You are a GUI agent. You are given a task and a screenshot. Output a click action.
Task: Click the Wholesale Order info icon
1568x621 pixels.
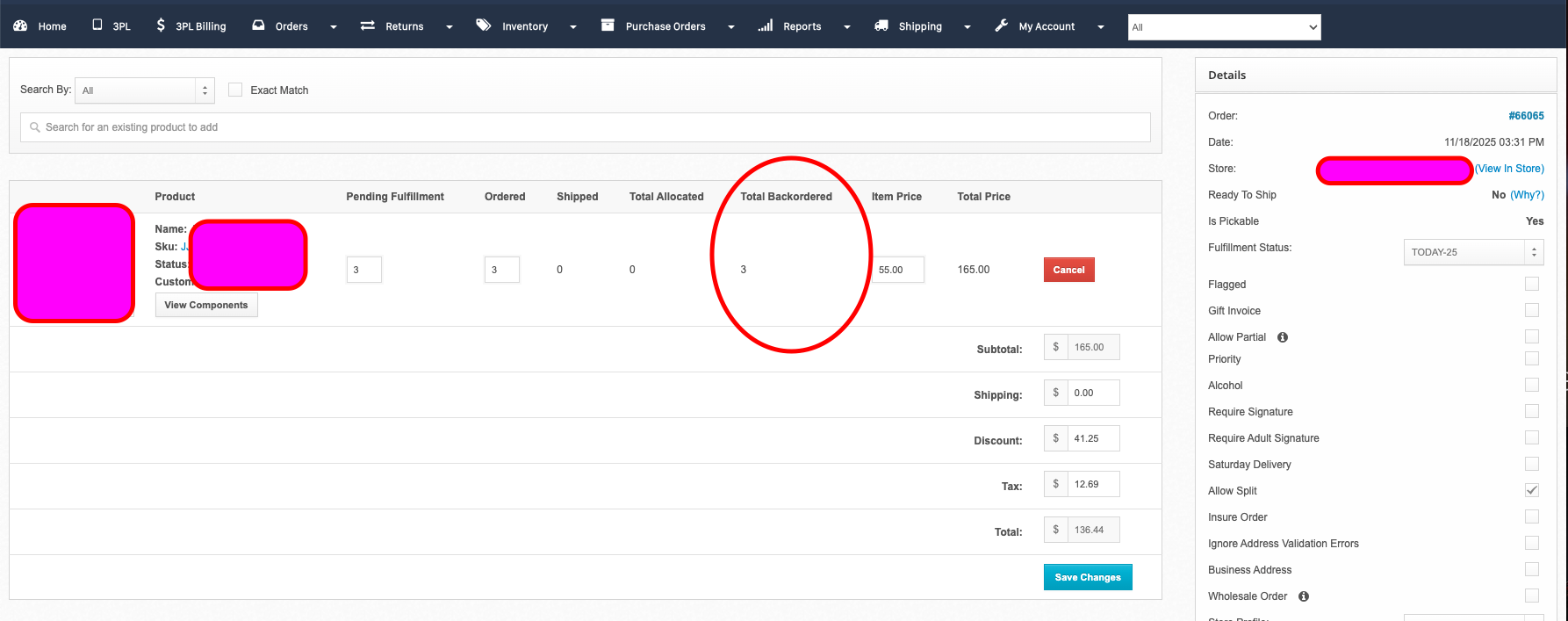1304,596
